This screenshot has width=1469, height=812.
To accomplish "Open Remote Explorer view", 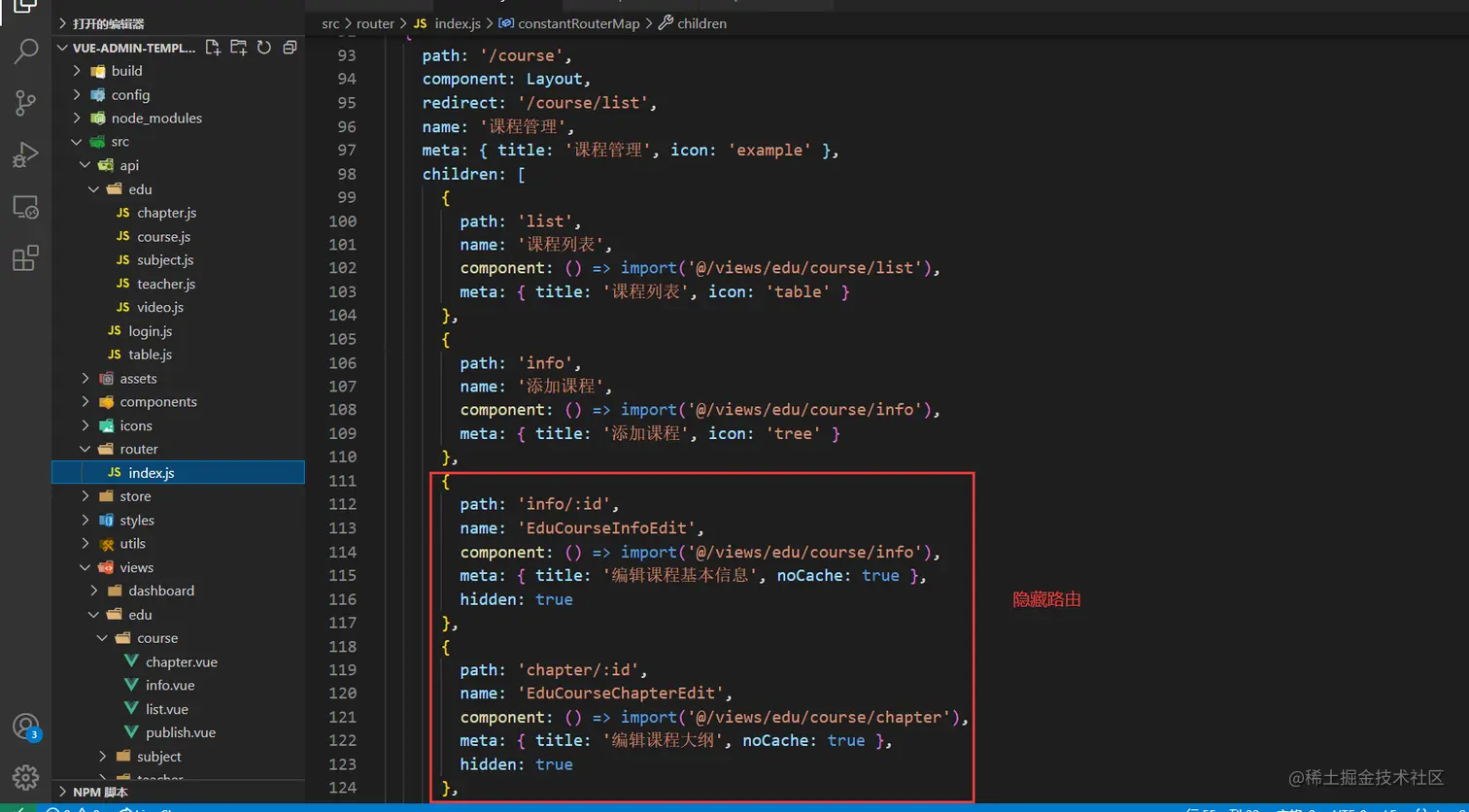I will tap(25, 207).
